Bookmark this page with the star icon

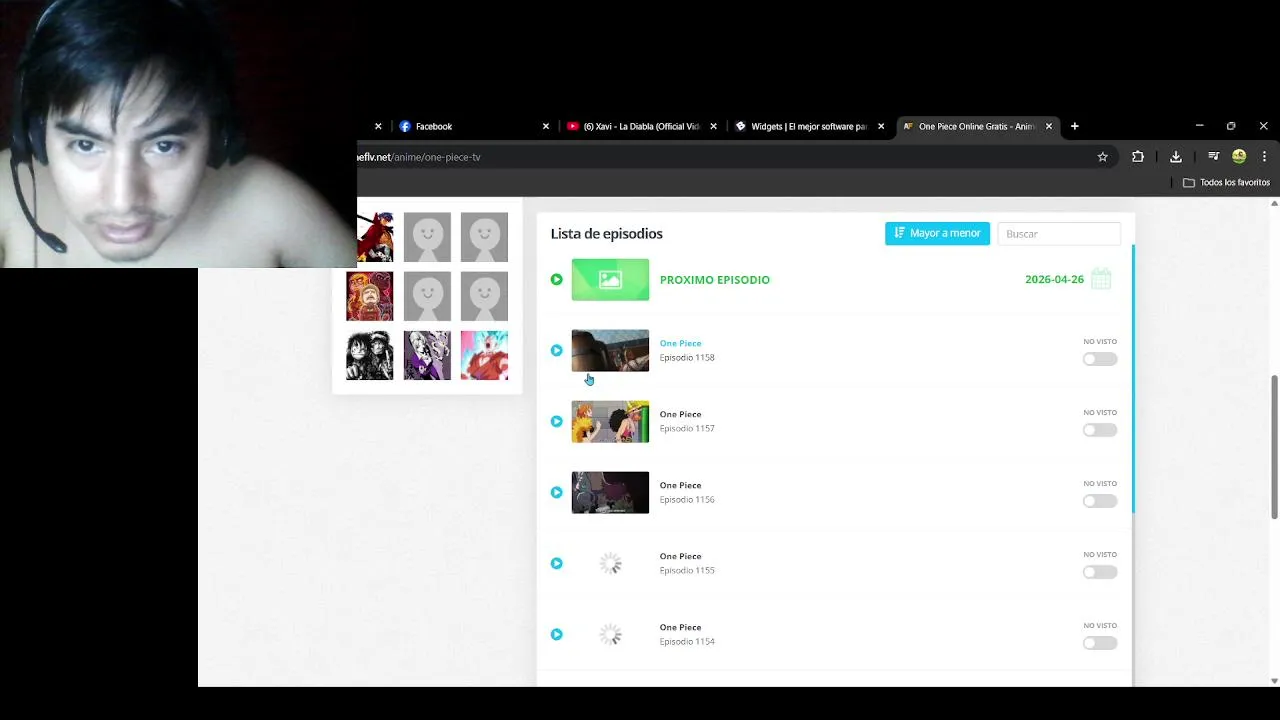(x=1103, y=156)
